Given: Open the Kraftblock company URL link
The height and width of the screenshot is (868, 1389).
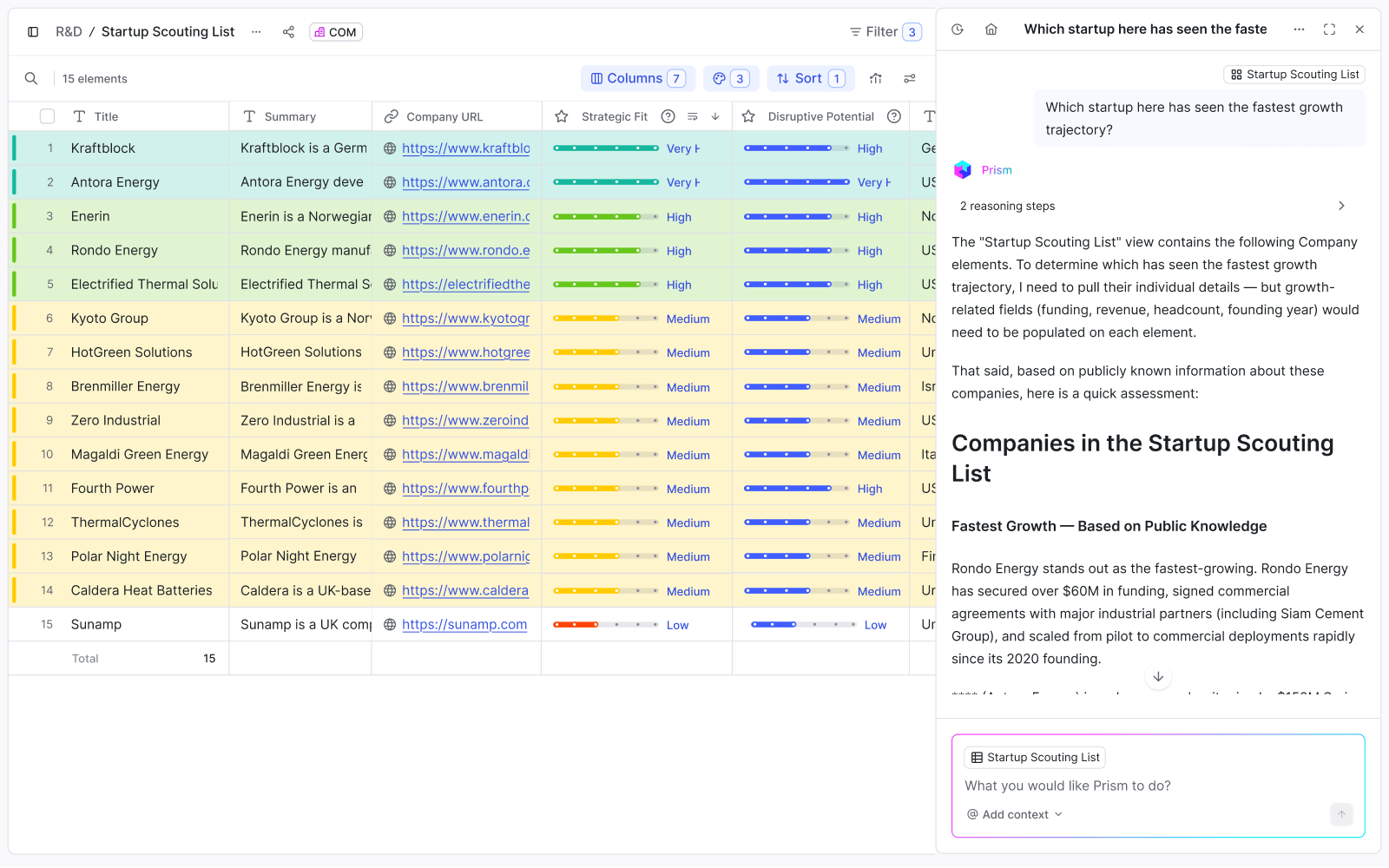Looking at the screenshot, I should click(466, 148).
